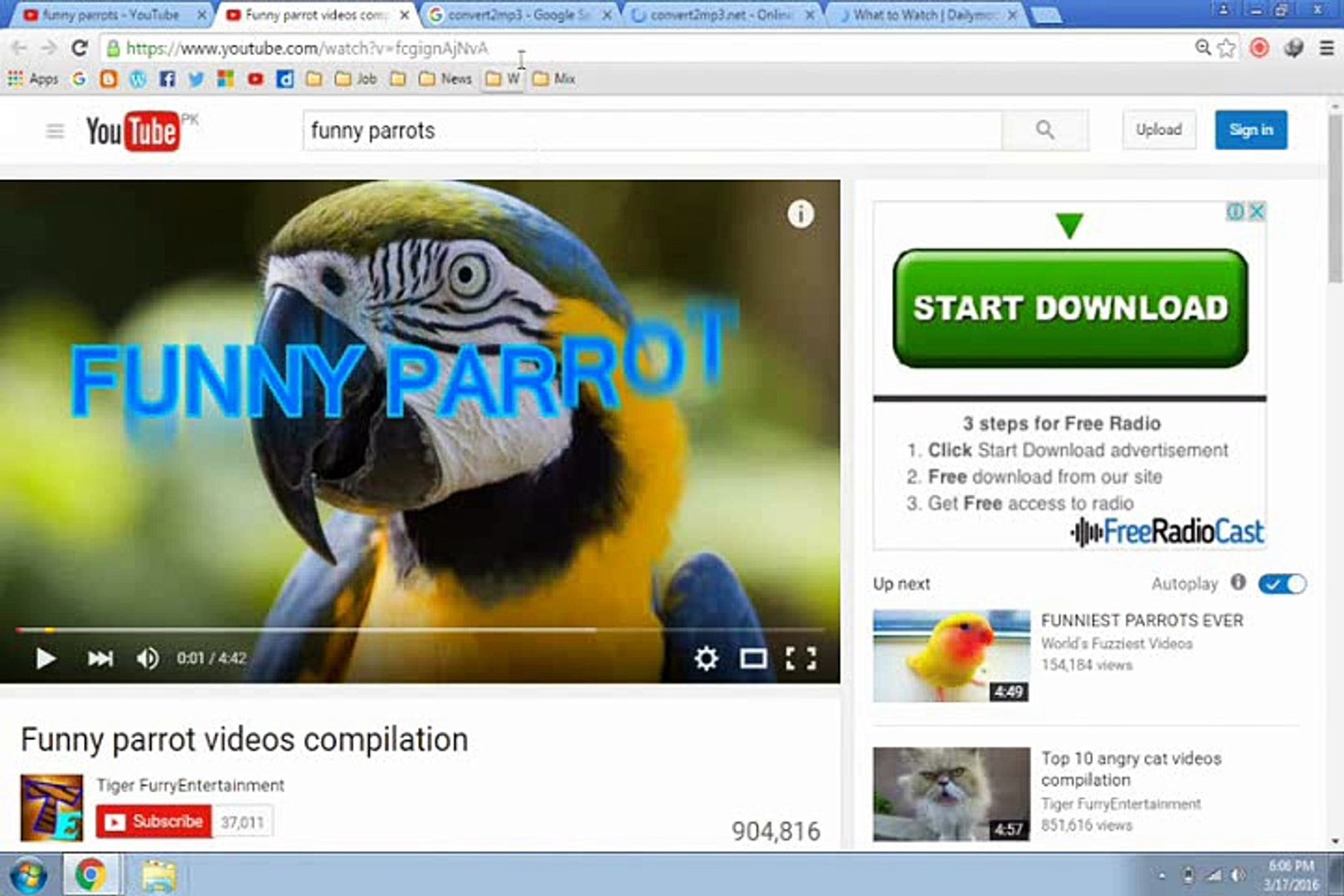This screenshot has height=896, width=1344.
Task: Click the Sign in button
Action: [1250, 130]
